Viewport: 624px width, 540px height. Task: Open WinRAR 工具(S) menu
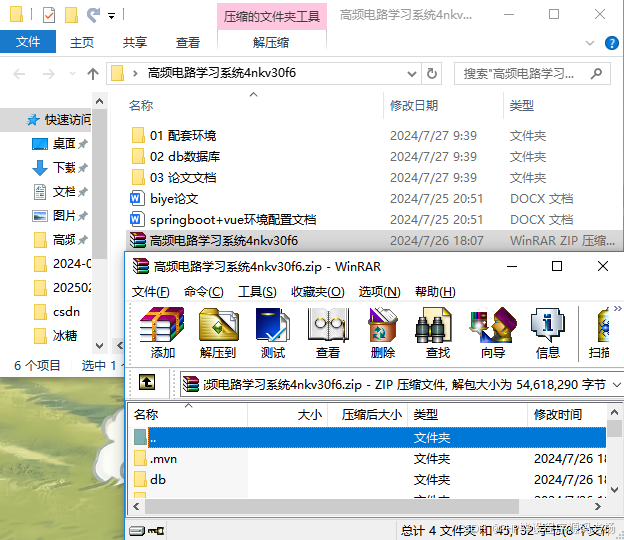(x=257, y=292)
